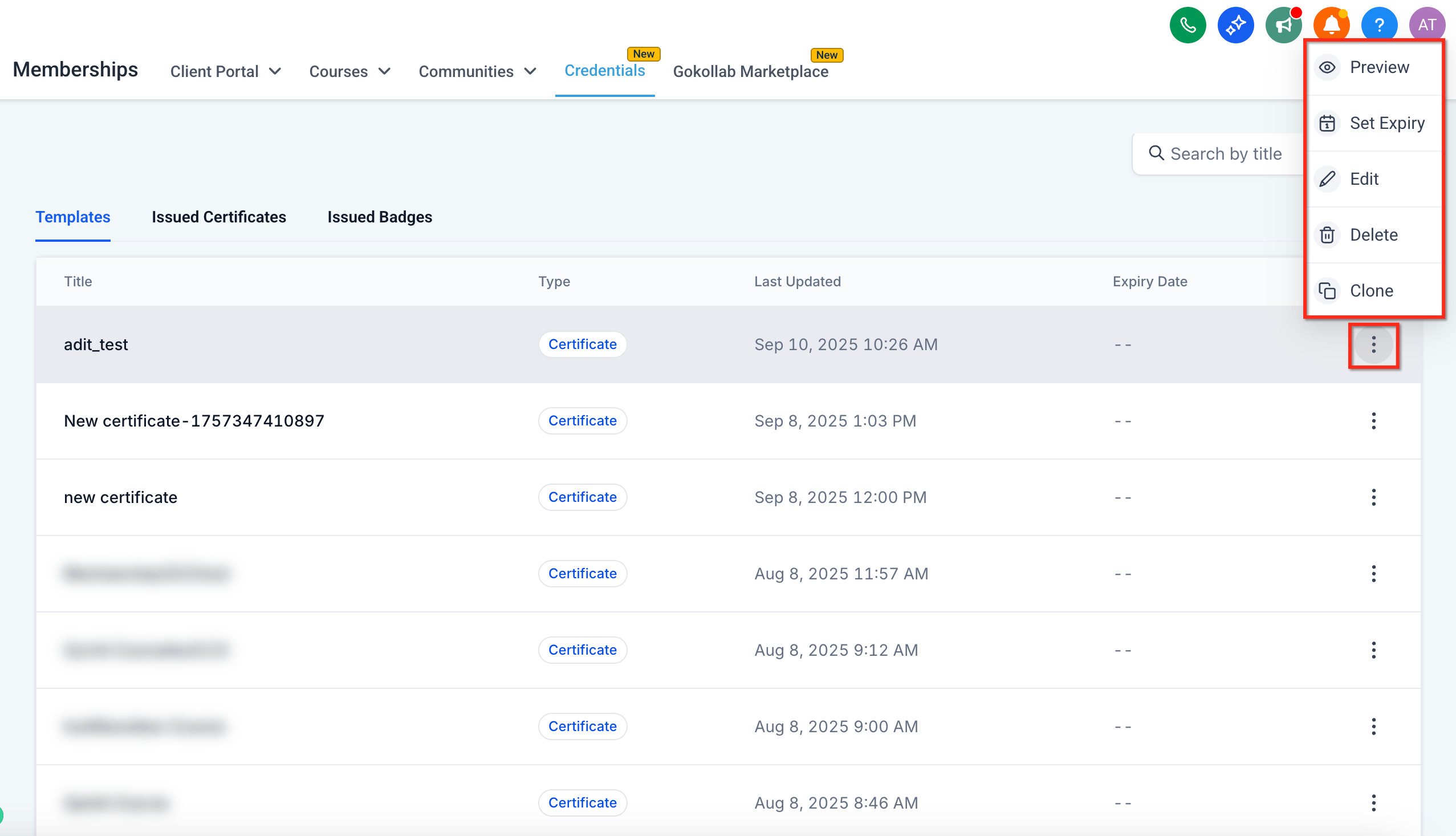Click the Search by title field

1225,154
